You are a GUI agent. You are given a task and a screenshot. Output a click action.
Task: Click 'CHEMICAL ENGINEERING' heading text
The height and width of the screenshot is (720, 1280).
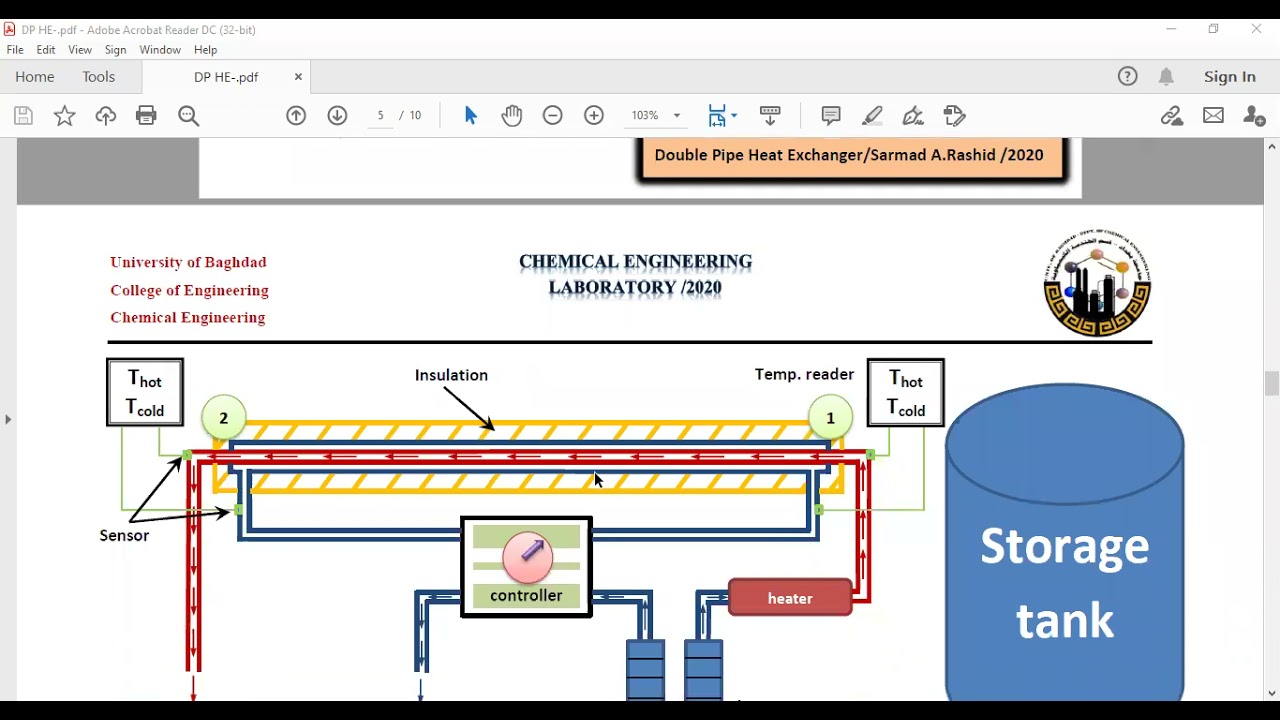(x=635, y=262)
